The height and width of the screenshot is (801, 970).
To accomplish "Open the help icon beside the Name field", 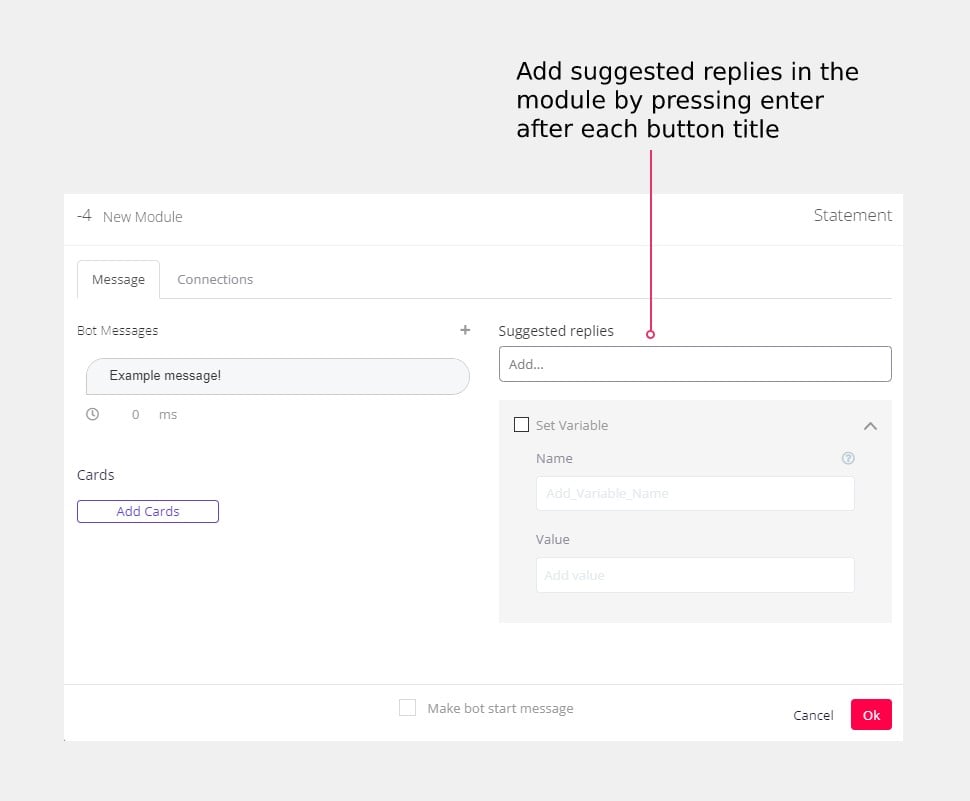I will tap(847, 458).
